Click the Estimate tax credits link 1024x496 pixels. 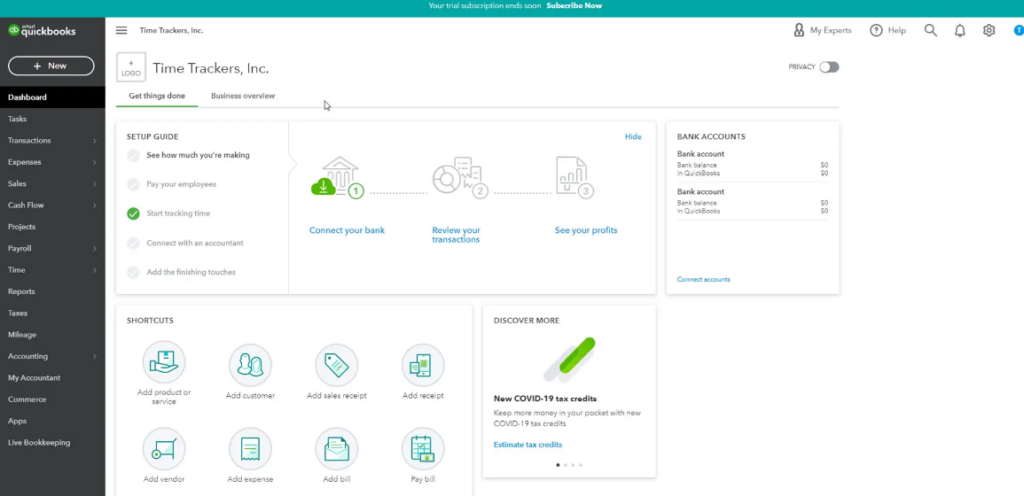(528, 445)
